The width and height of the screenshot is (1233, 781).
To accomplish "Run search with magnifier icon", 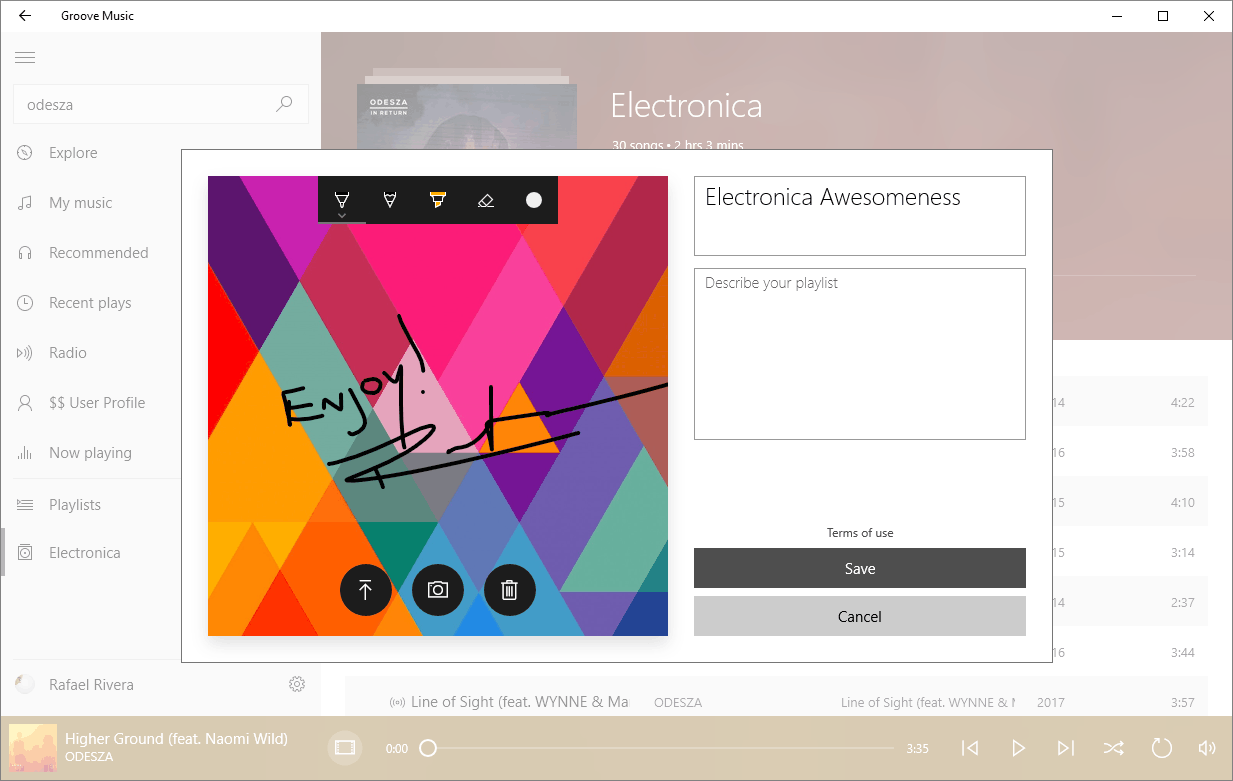I will coord(285,104).
